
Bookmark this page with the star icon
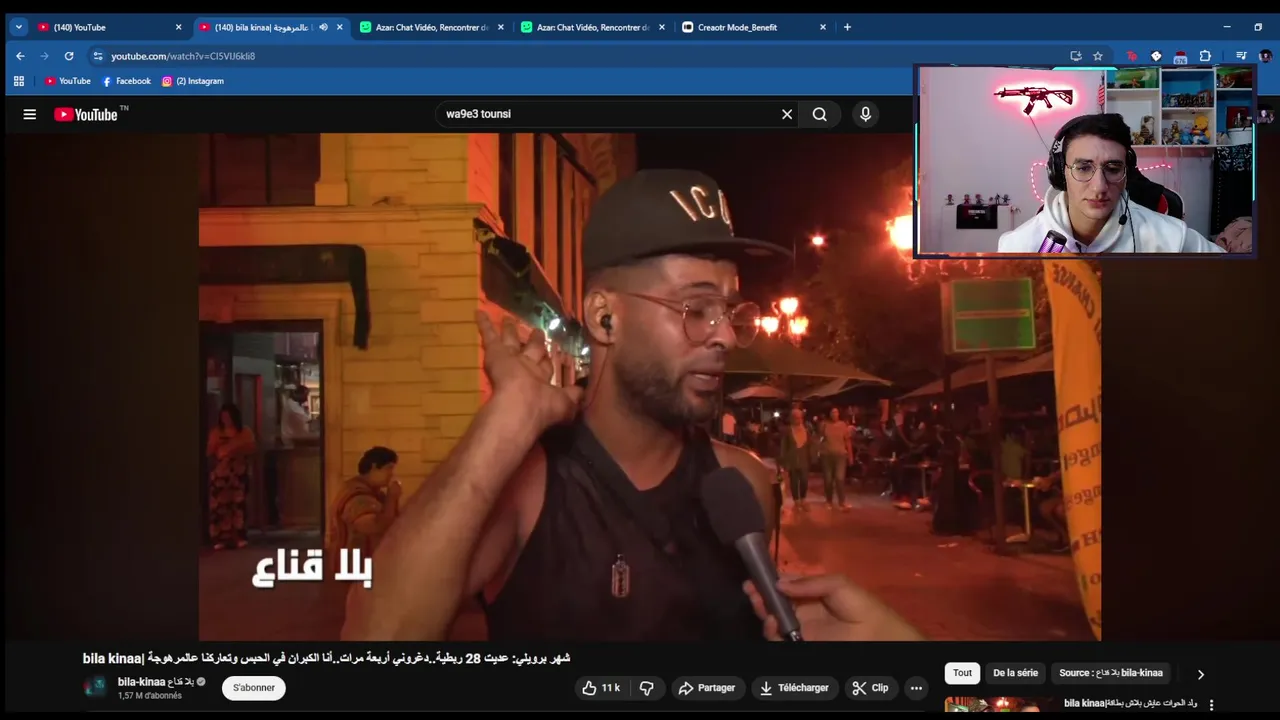[1098, 56]
